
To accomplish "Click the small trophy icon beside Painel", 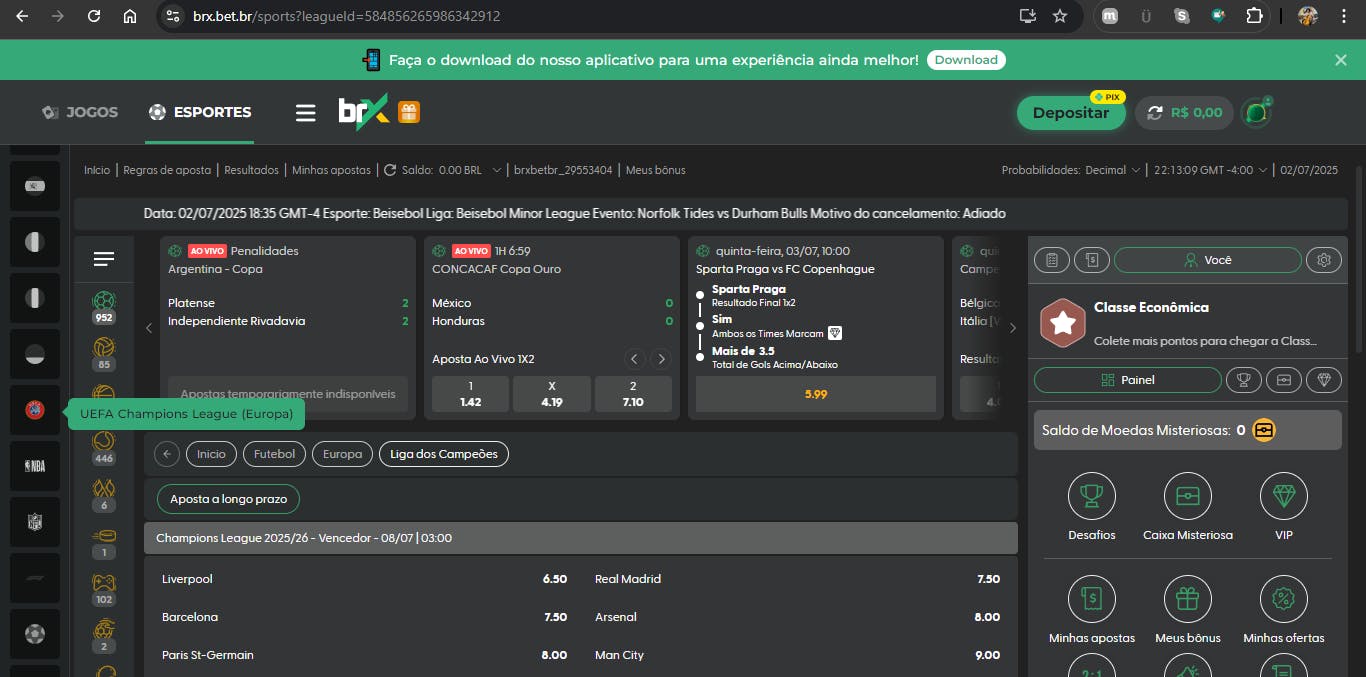I will click(x=1244, y=380).
